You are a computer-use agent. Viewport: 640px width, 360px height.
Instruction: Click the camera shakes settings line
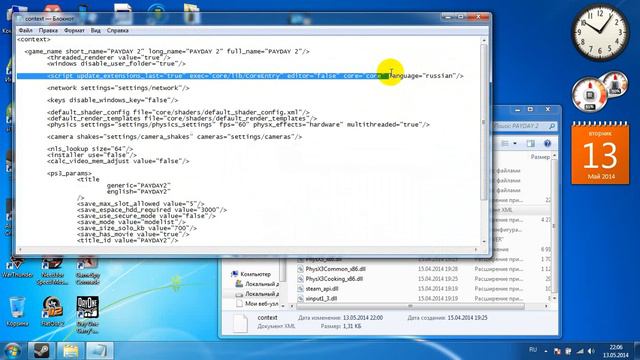pyautogui.click(x=174, y=137)
